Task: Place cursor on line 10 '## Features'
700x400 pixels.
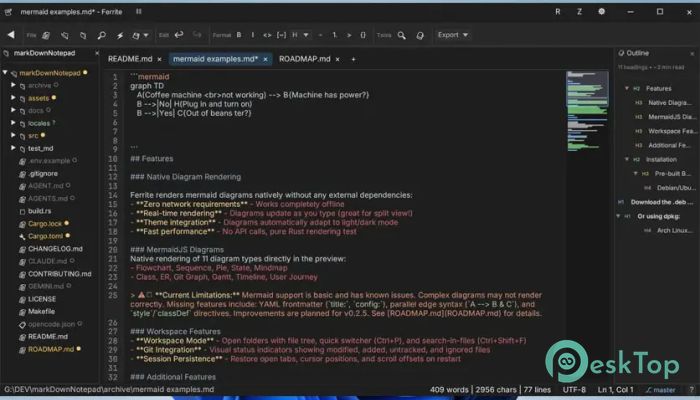Action: click(x=152, y=158)
